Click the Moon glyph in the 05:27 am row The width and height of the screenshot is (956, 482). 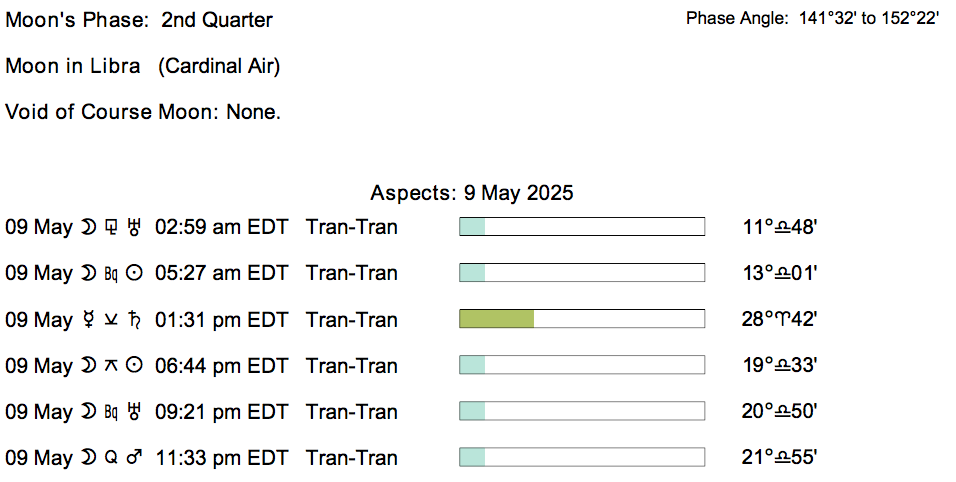[x=89, y=273]
